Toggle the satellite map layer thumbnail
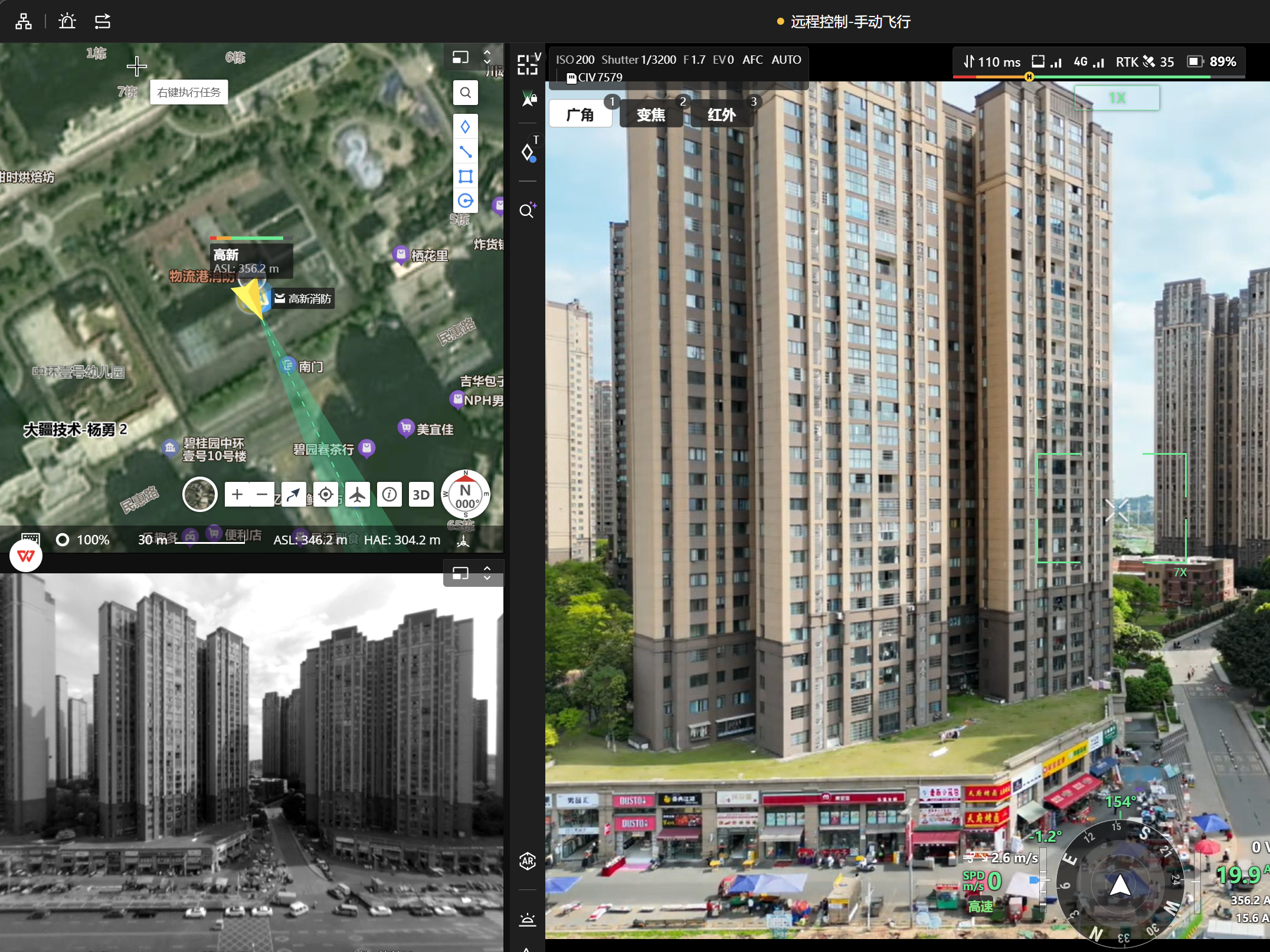 tap(200, 494)
